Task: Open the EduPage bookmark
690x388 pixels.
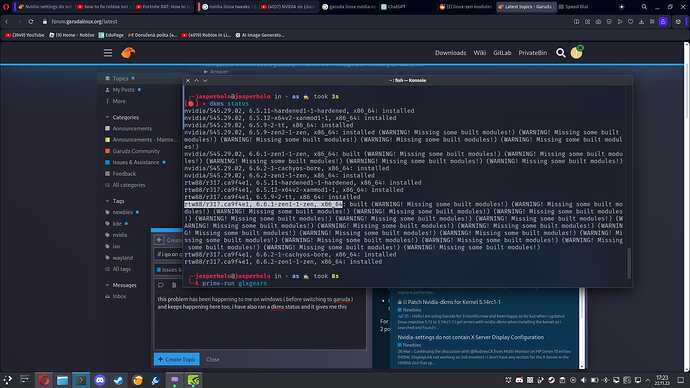Action: click(x=111, y=35)
